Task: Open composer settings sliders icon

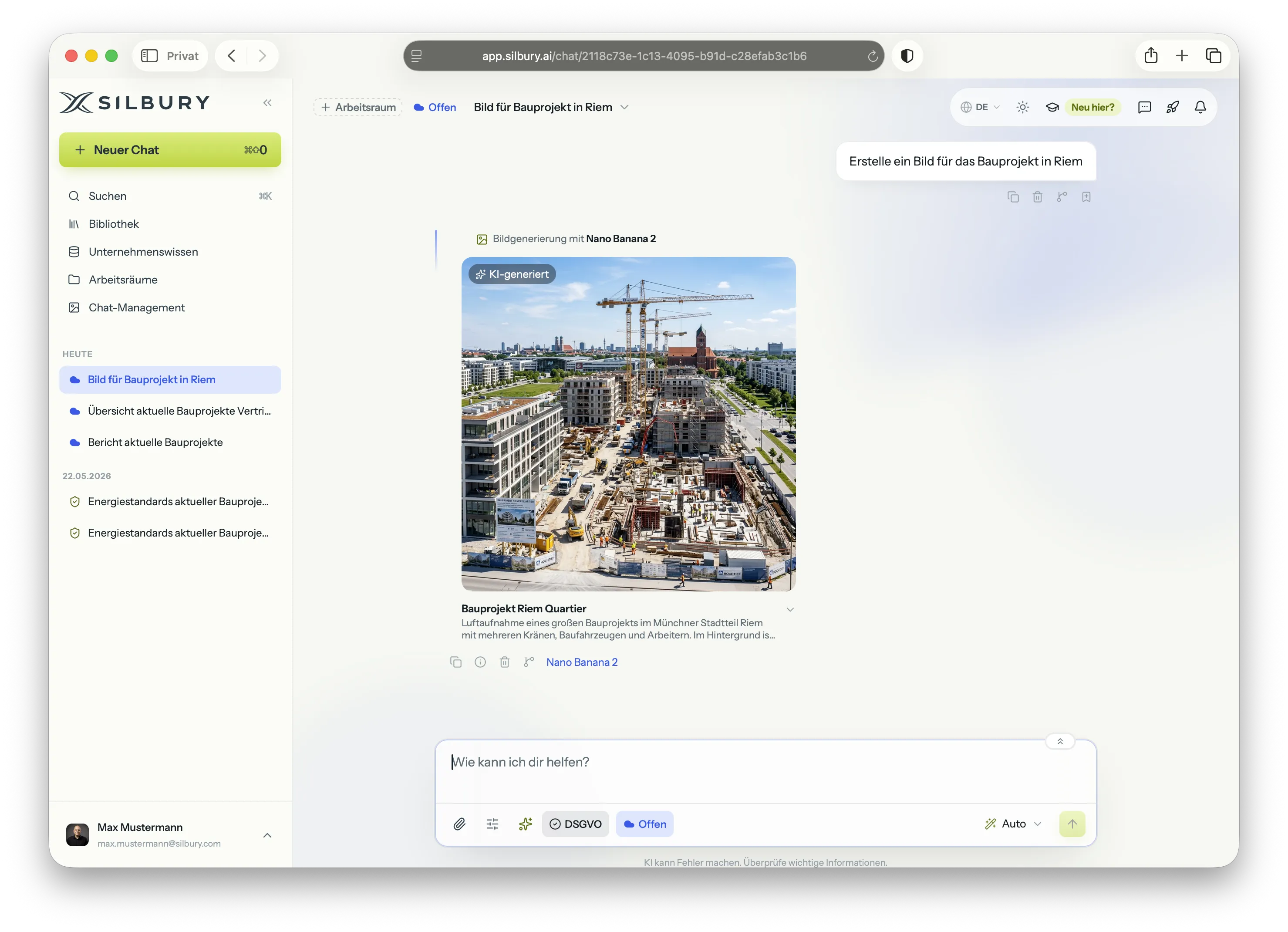Action: (492, 824)
